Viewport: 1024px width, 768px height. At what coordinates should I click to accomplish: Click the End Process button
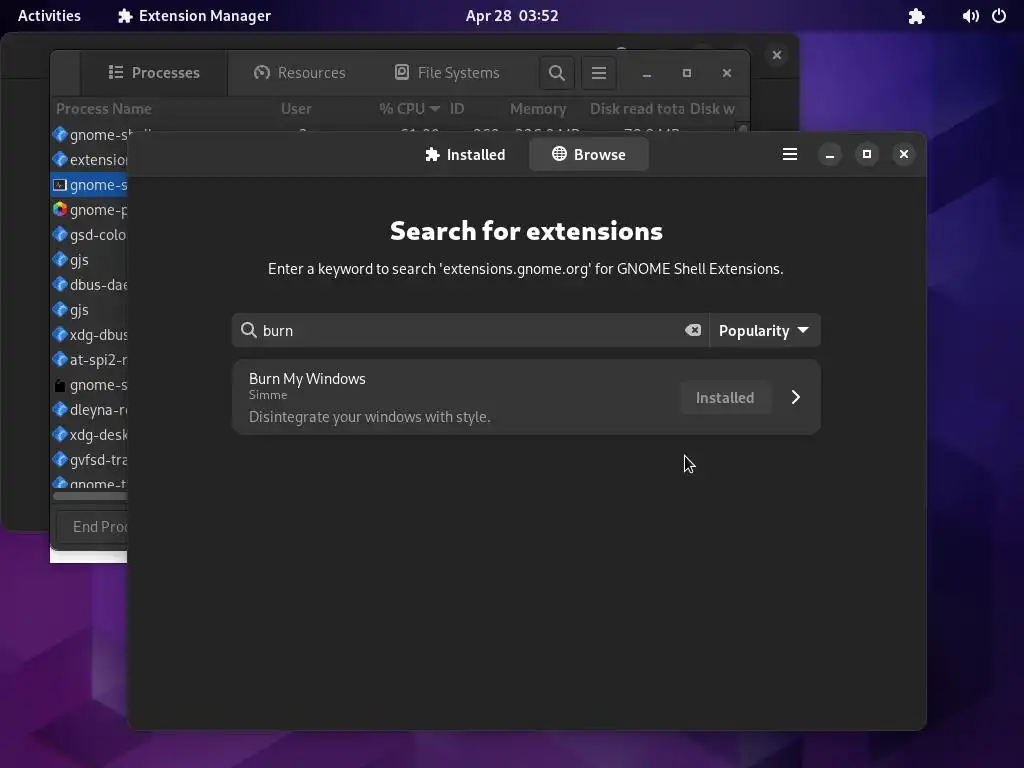point(92,526)
